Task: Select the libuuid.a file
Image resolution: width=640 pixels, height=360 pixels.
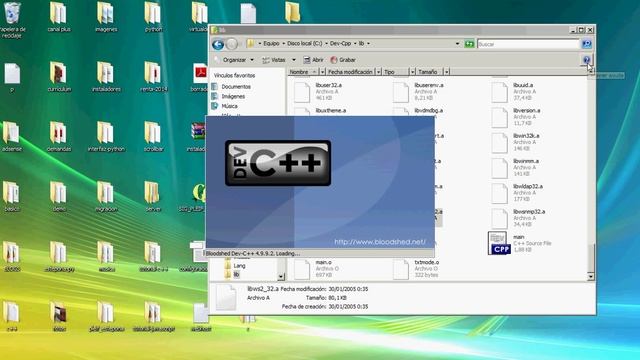Action: [x=513, y=91]
